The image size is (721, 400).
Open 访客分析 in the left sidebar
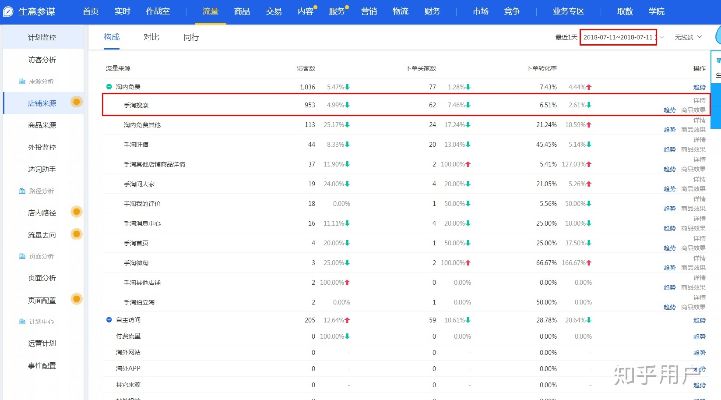pos(42,59)
